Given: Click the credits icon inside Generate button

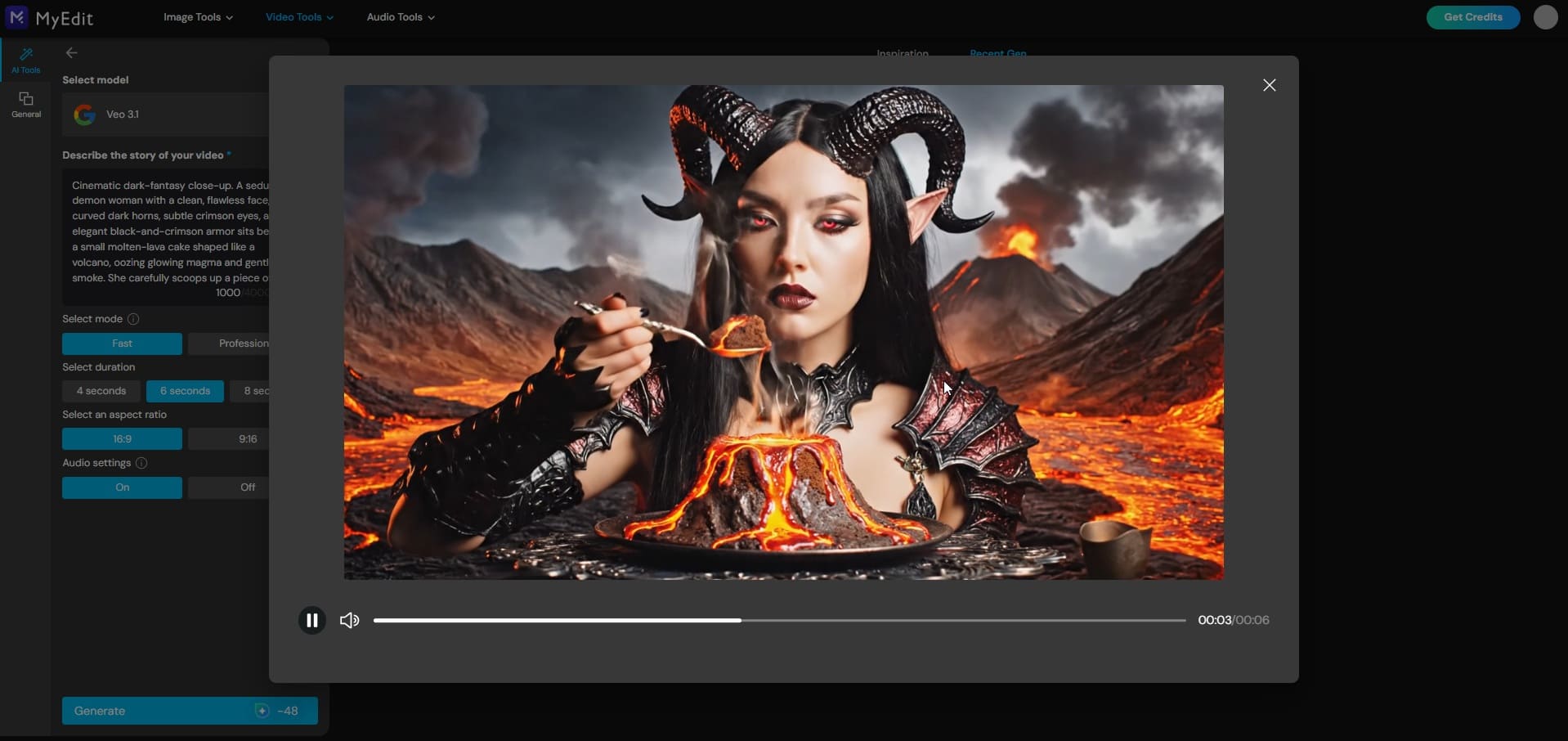Looking at the screenshot, I should tap(261, 711).
